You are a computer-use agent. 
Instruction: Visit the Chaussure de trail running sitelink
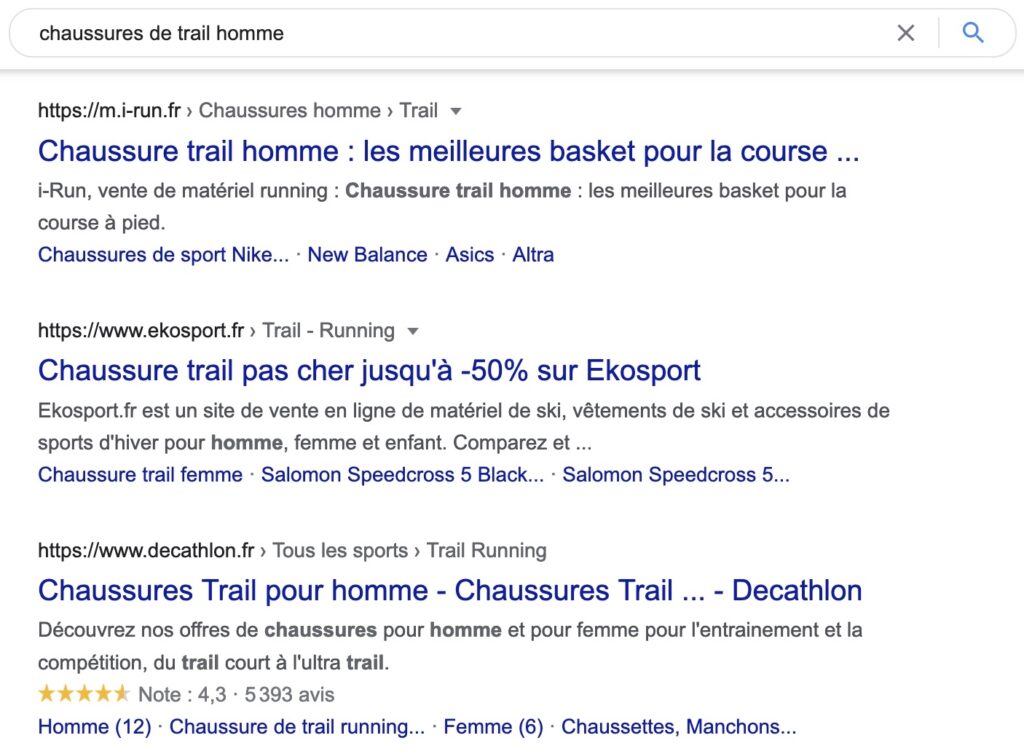297,727
